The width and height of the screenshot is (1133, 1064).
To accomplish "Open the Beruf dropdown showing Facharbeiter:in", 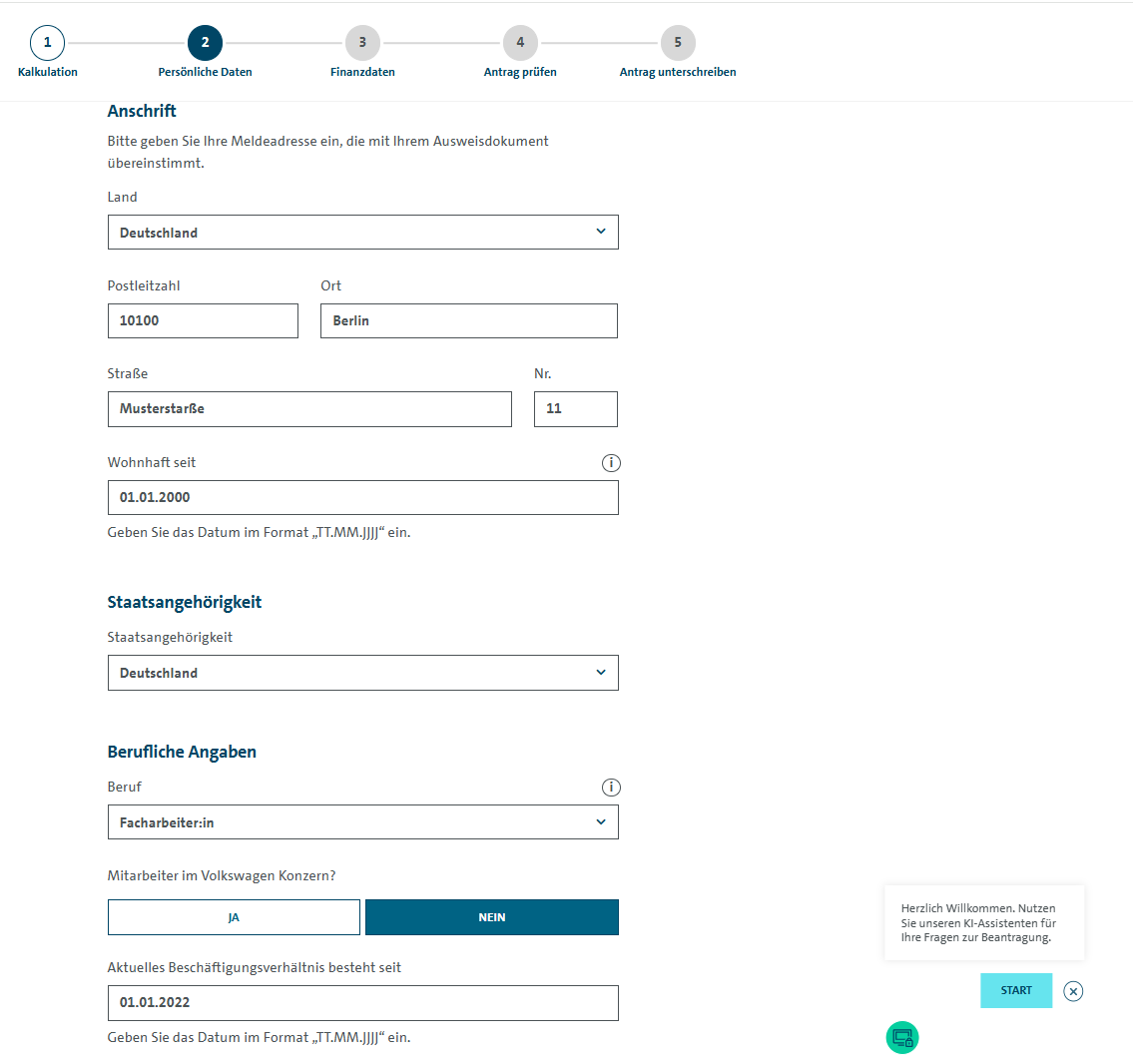I will click(x=362, y=822).
